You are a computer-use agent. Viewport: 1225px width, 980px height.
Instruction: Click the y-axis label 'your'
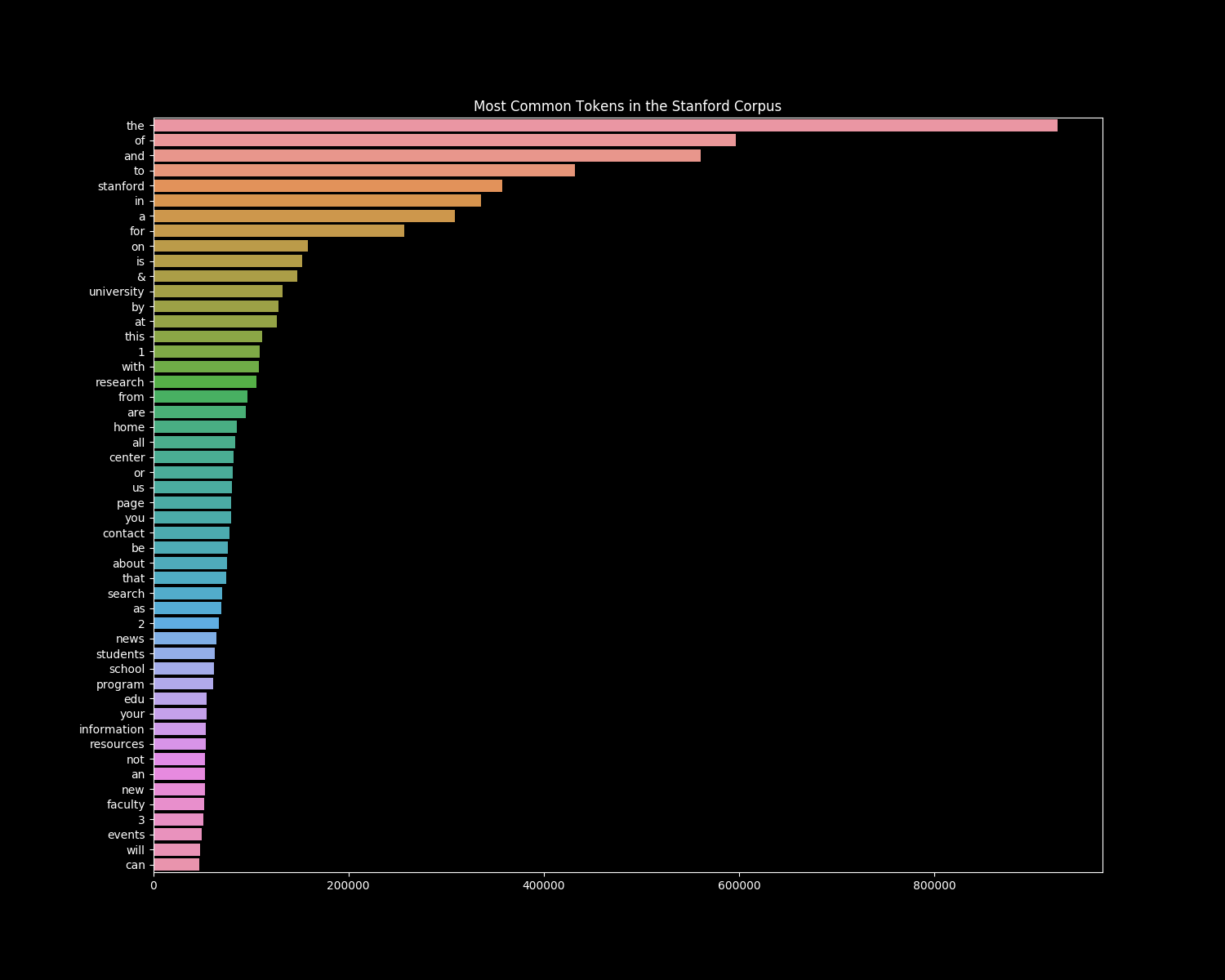132,714
